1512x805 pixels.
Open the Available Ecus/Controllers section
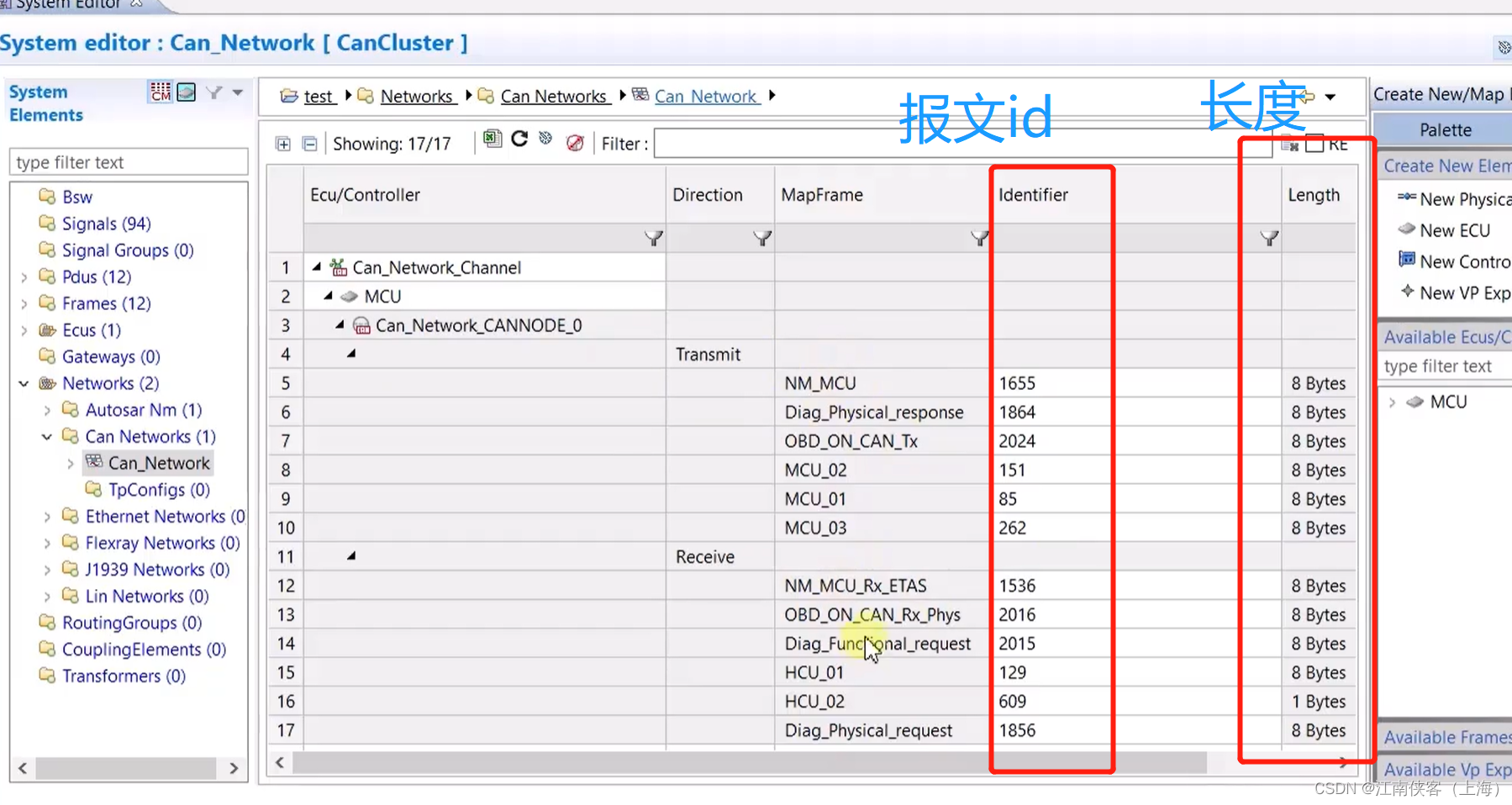point(1446,337)
